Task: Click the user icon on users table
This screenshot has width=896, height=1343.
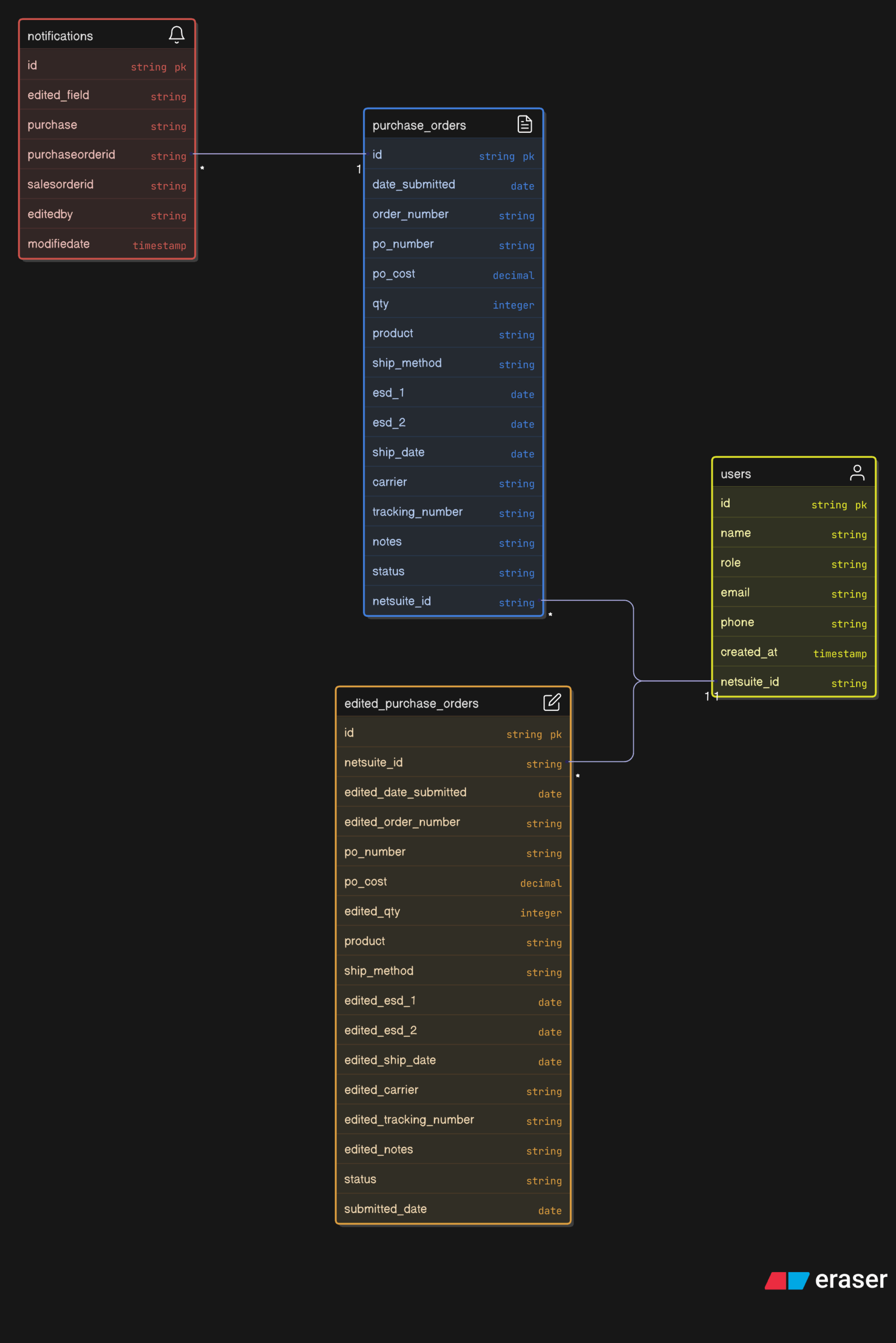Action: pos(857,473)
